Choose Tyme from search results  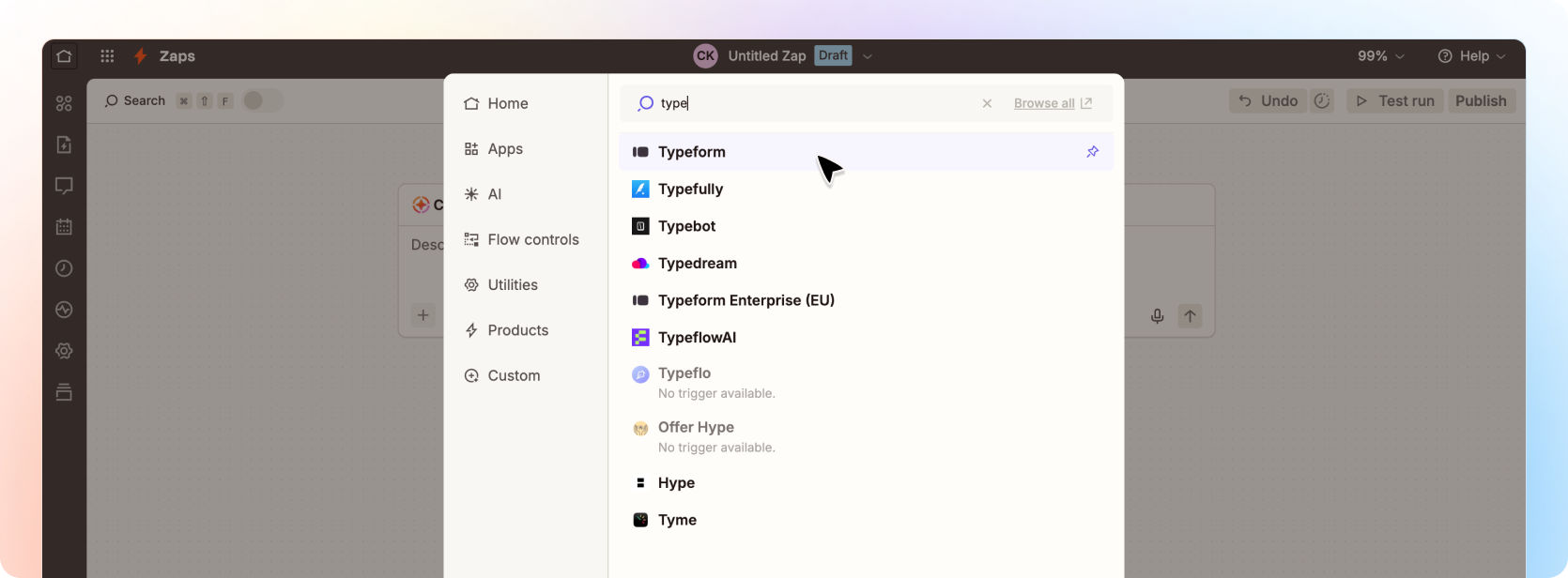pyautogui.click(x=866, y=520)
